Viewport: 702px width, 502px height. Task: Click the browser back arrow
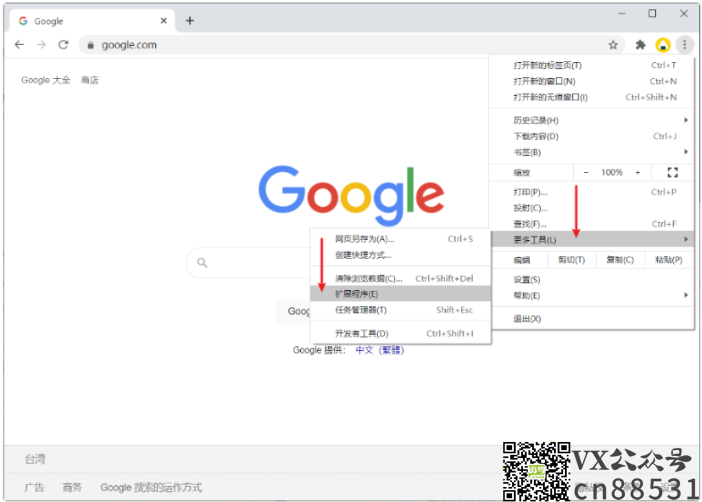coord(19,45)
